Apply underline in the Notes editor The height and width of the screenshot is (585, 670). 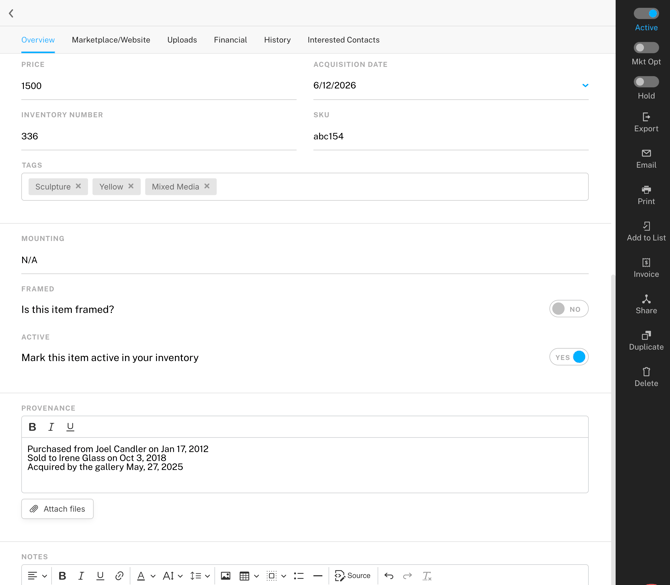(100, 576)
